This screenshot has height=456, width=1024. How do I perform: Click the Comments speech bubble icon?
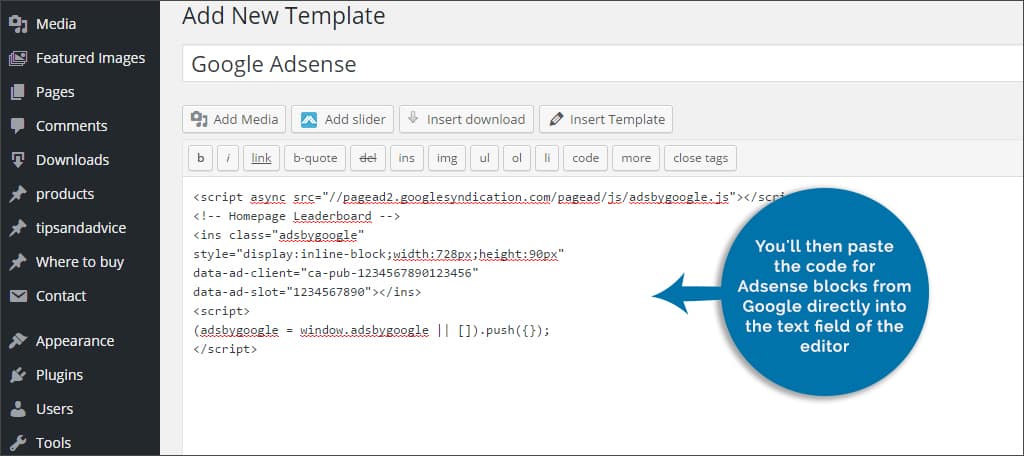(x=17, y=126)
